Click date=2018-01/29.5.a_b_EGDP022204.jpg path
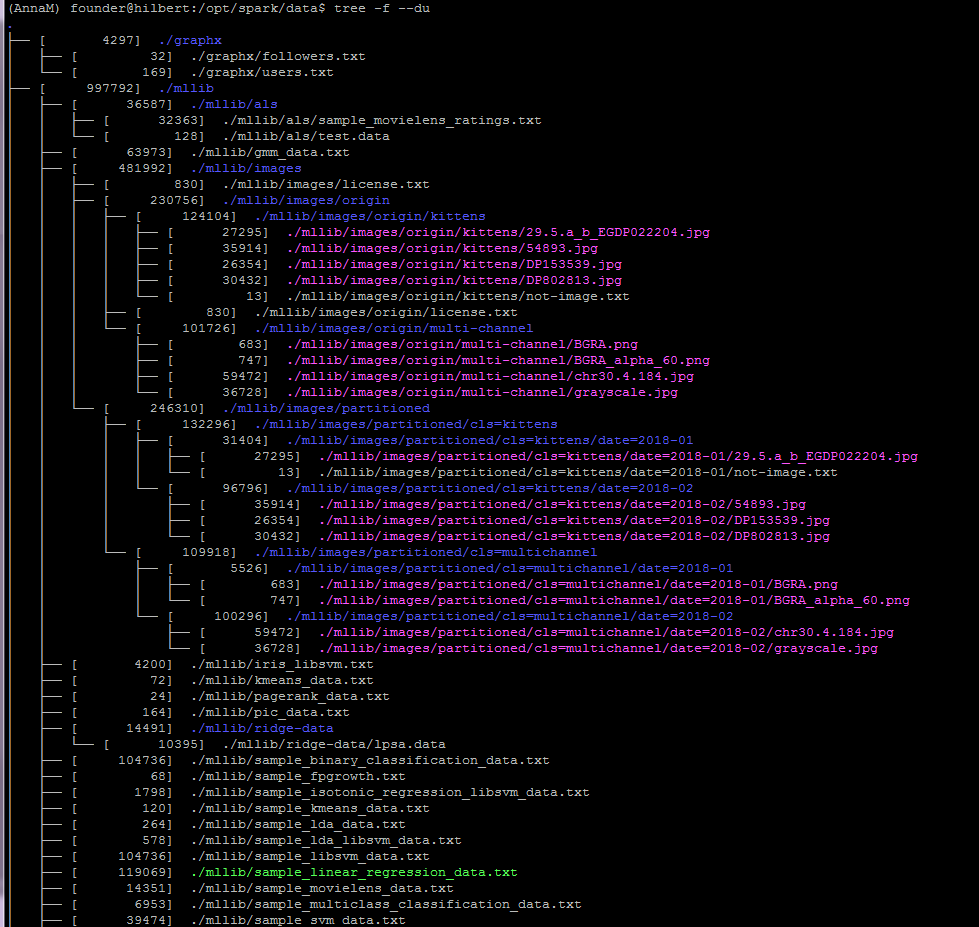 (x=618, y=456)
